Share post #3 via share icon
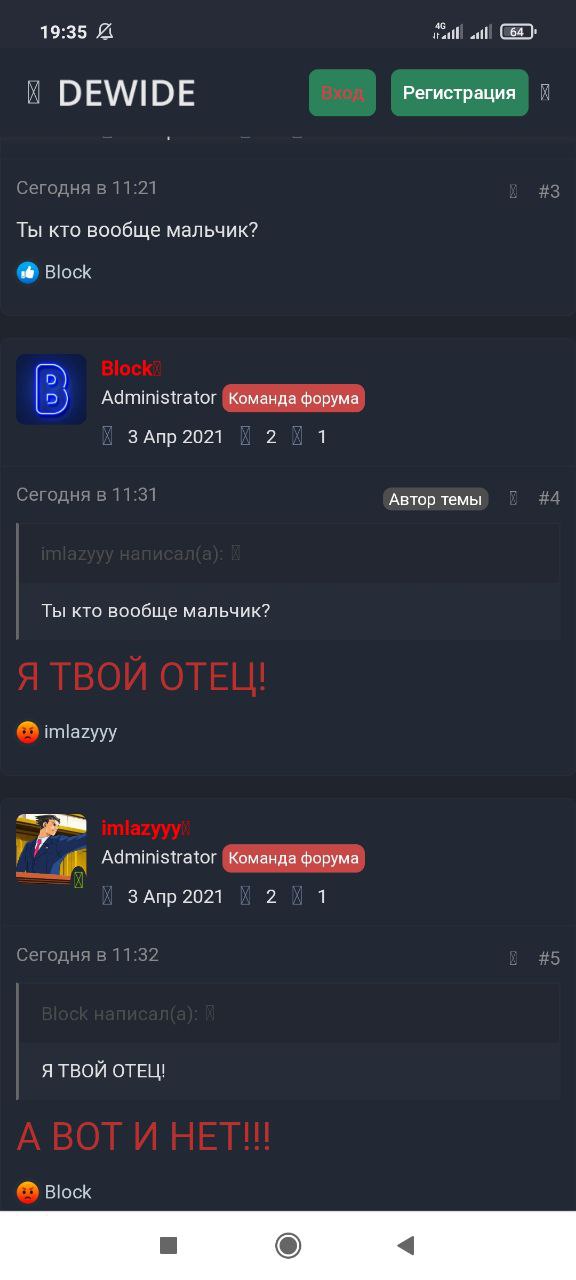The image size is (576, 1280). click(x=513, y=191)
